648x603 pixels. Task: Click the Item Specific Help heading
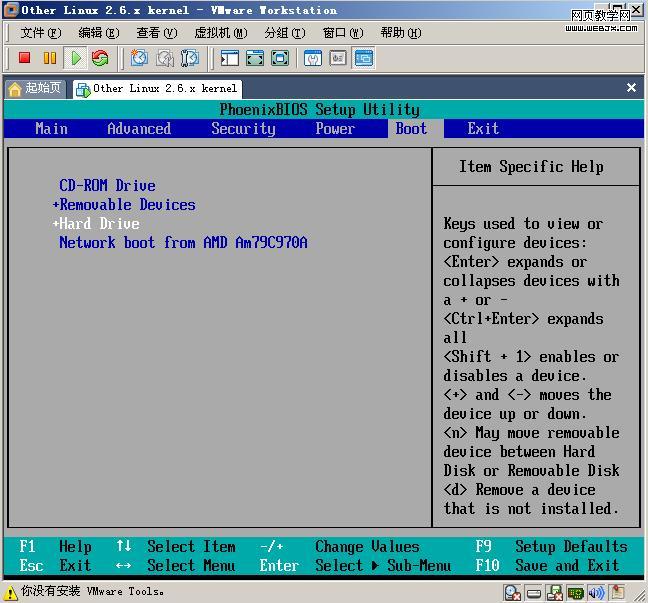531,167
